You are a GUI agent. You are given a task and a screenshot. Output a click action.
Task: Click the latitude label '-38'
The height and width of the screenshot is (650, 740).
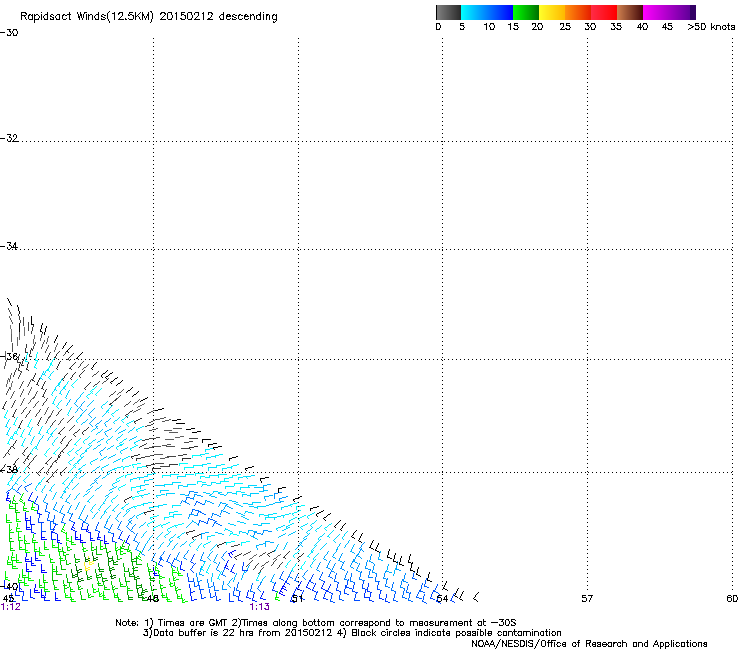[9, 470]
